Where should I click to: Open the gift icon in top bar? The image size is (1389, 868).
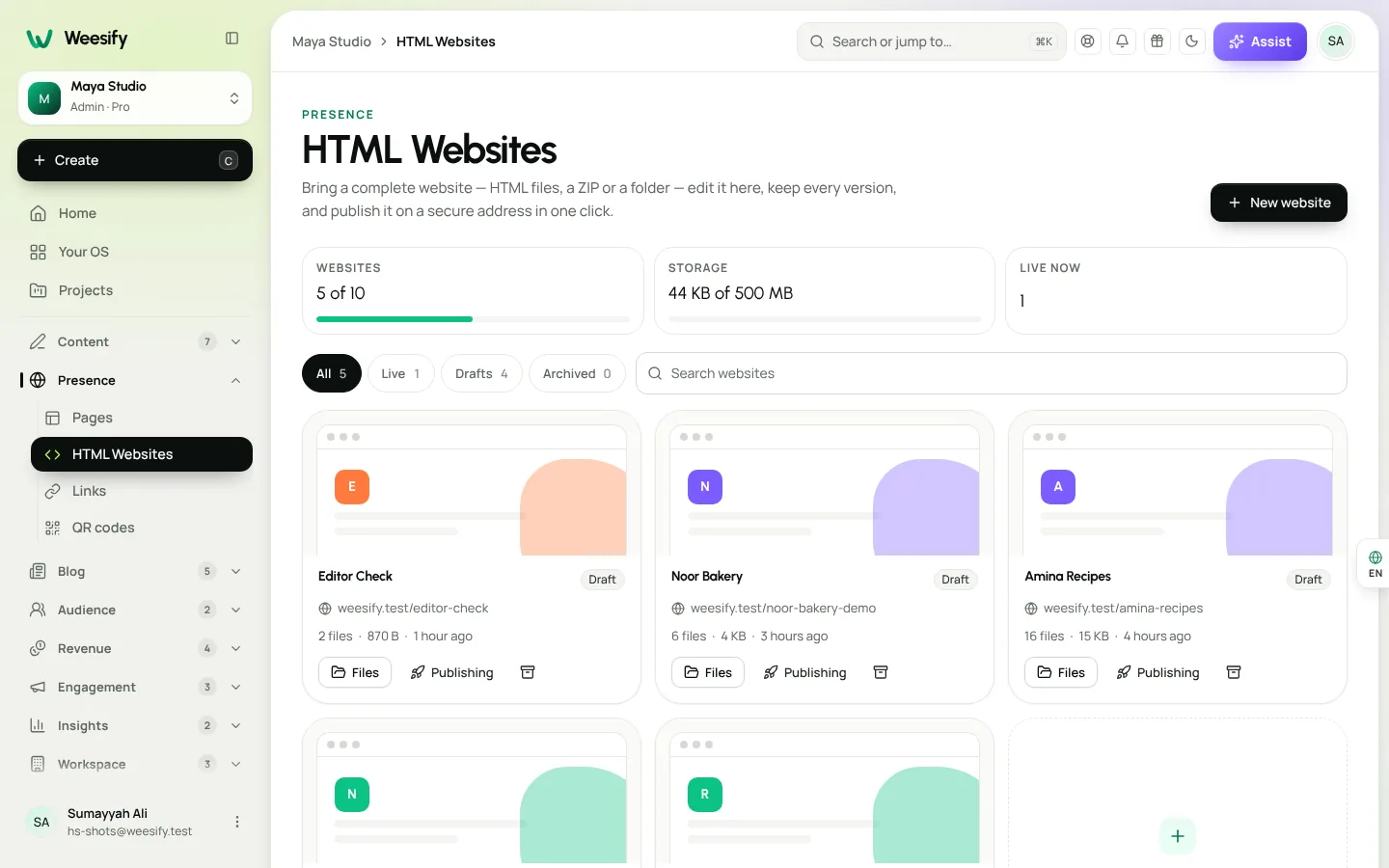pos(1157,41)
